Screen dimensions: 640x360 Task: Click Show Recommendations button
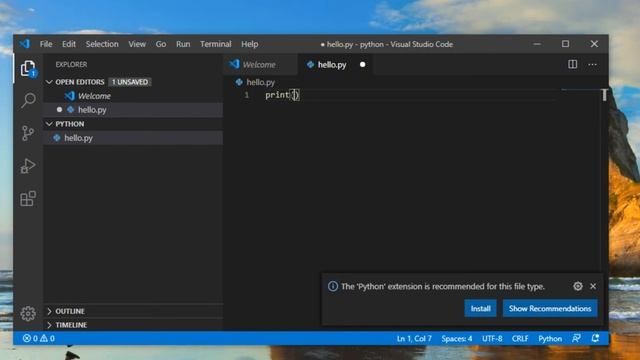550,309
